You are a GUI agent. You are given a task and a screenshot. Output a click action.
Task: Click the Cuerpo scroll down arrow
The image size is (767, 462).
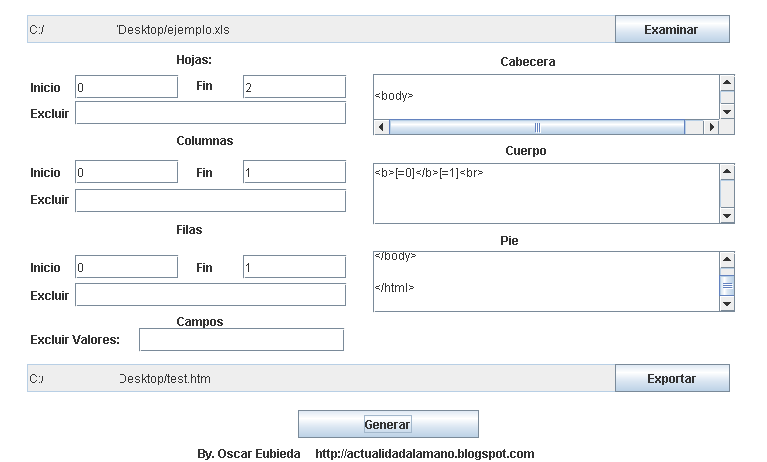[727, 216]
